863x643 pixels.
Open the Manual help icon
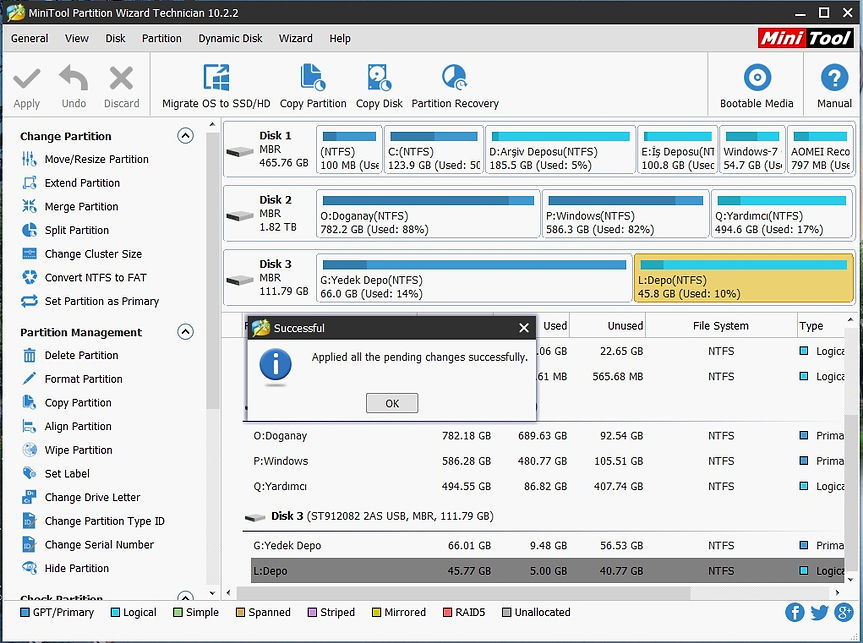pyautogui.click(x=834, y=78)
